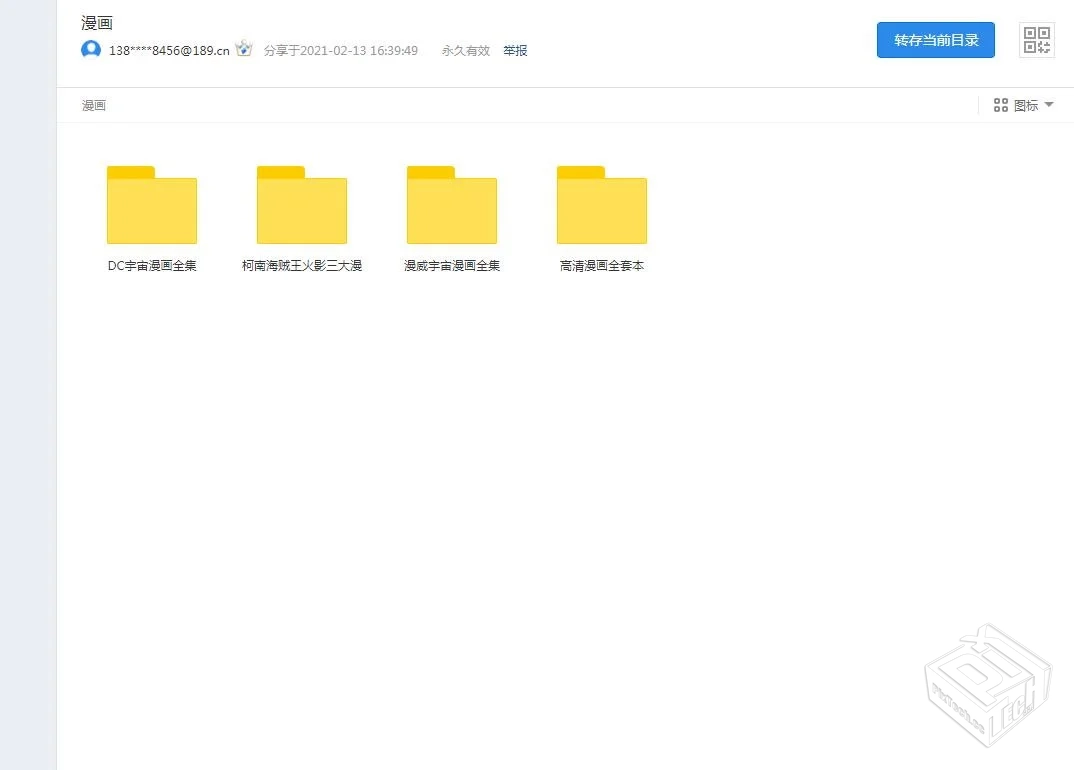Viewport: 1074px width, 770px height.
Task: Click the grid view icon next to 图标
Action: click(1000, 104)
